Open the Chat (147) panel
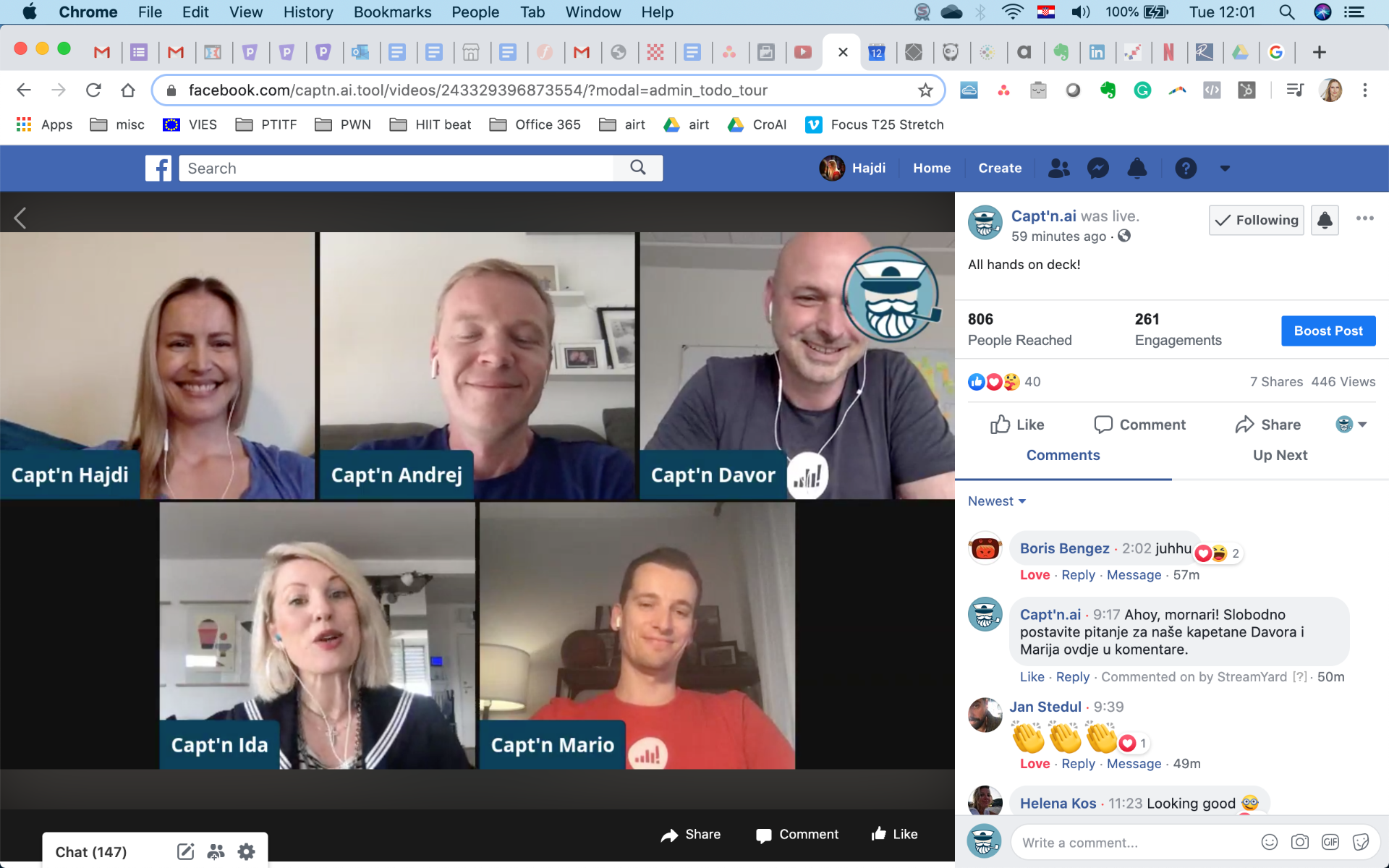Viewport: 1389px width, 868px height. [x=91, y=852]
